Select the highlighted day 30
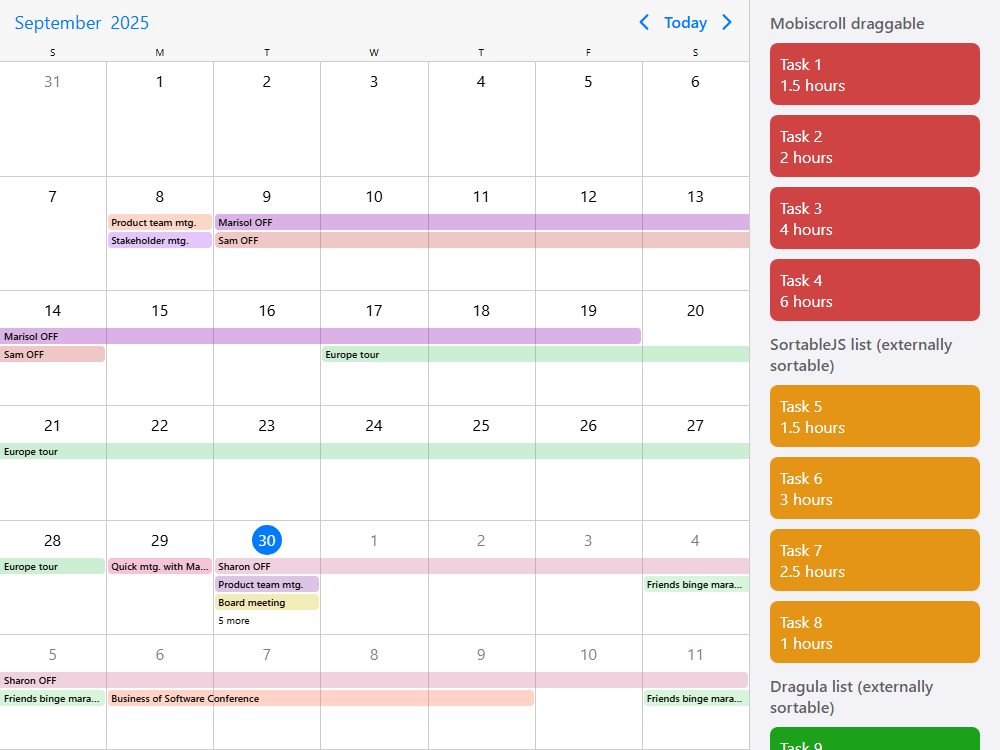The width and height of the screenshot is (1000, 750). pyautogui.click(x=267, y=541)
